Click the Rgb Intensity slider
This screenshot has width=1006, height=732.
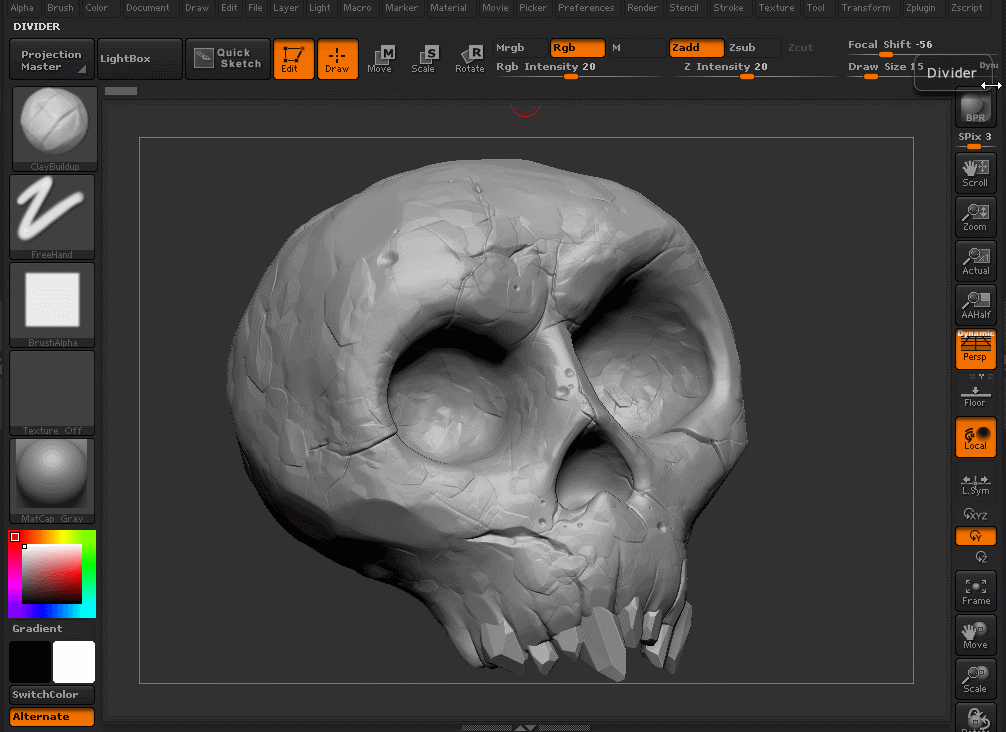tap(577, 68)
